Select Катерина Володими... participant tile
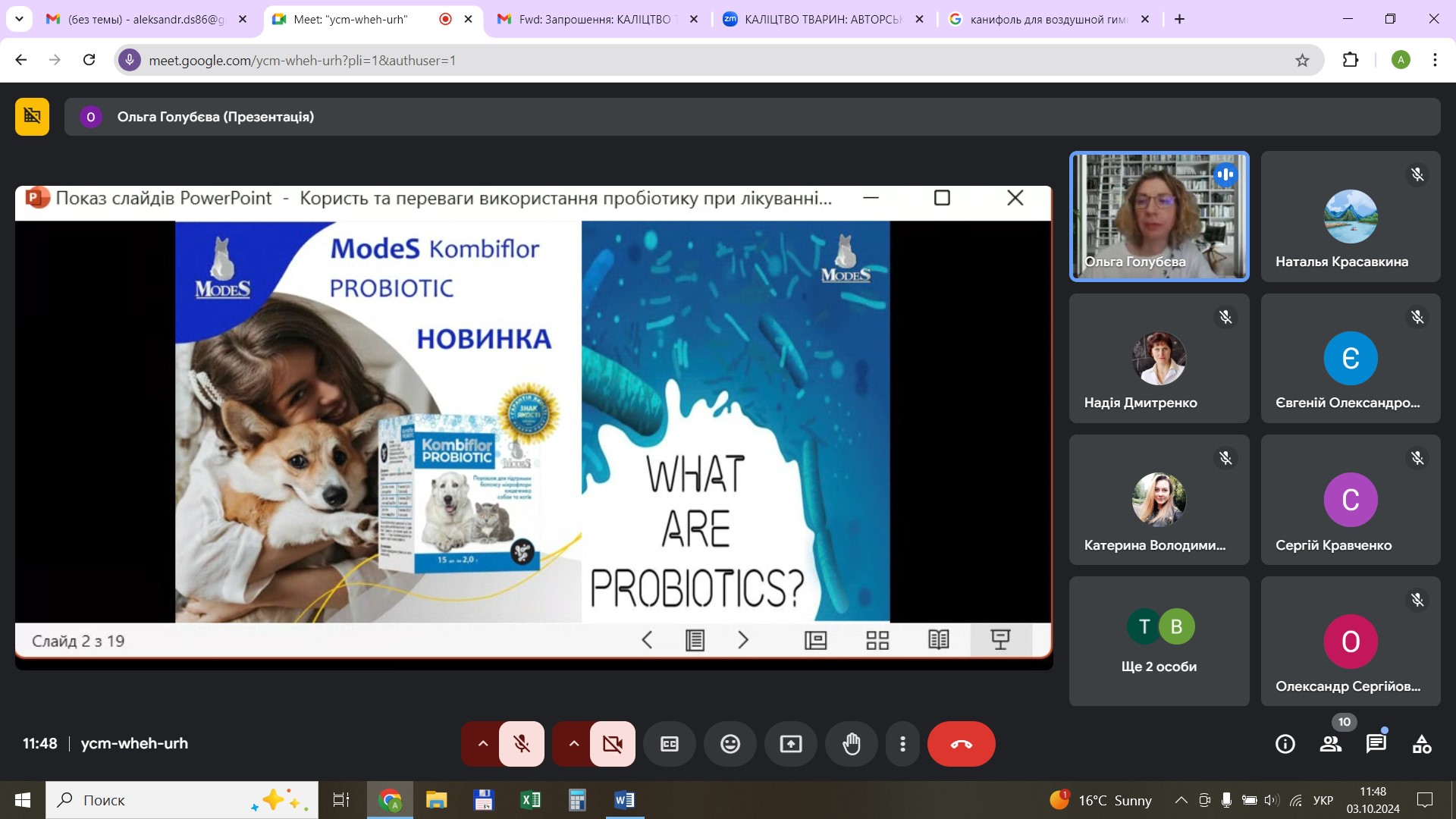Screen dimensions: 1456x819 point(1159,500)
